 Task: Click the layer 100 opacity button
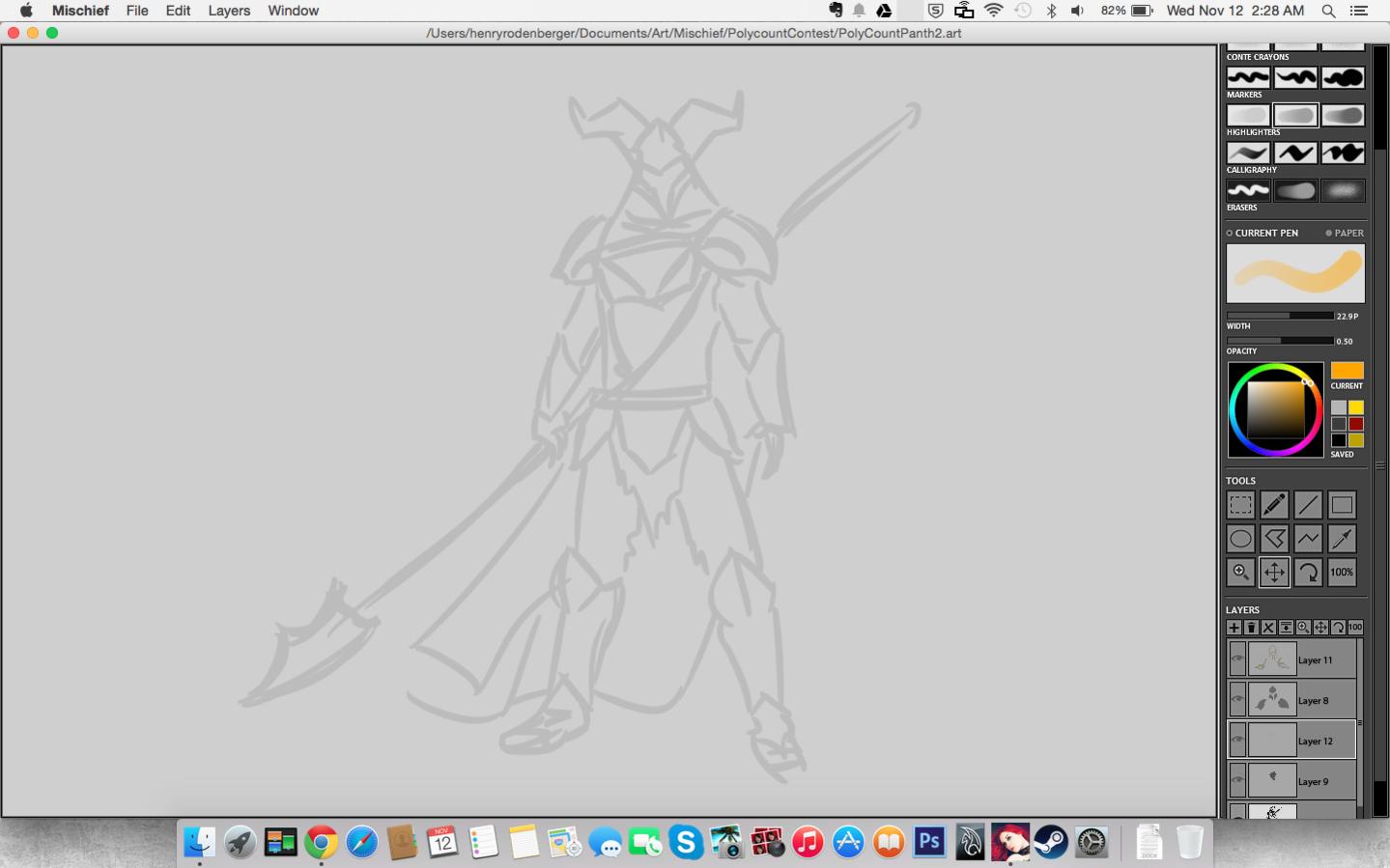pos(1355,628)
